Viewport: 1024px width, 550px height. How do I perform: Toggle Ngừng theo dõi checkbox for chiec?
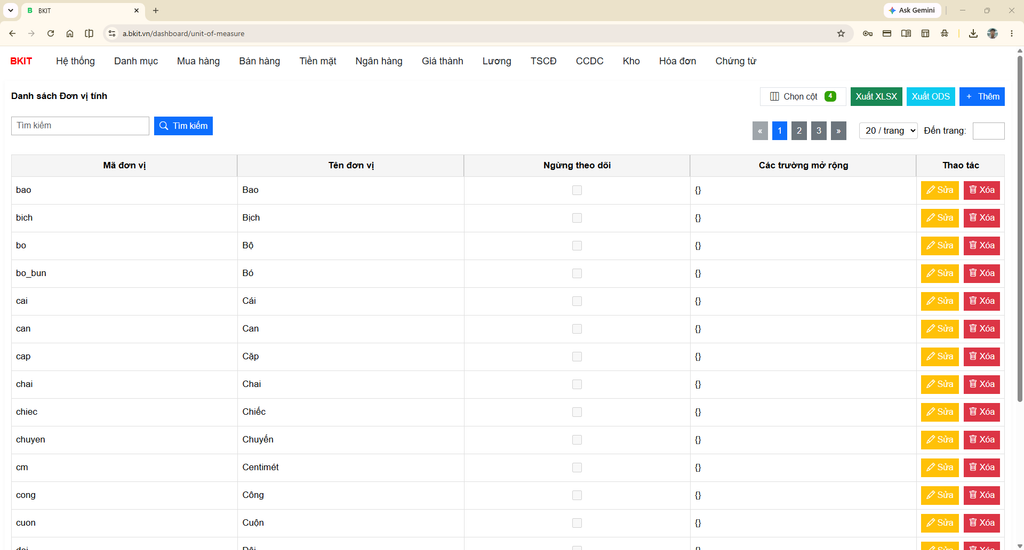(x=577, y=412)
